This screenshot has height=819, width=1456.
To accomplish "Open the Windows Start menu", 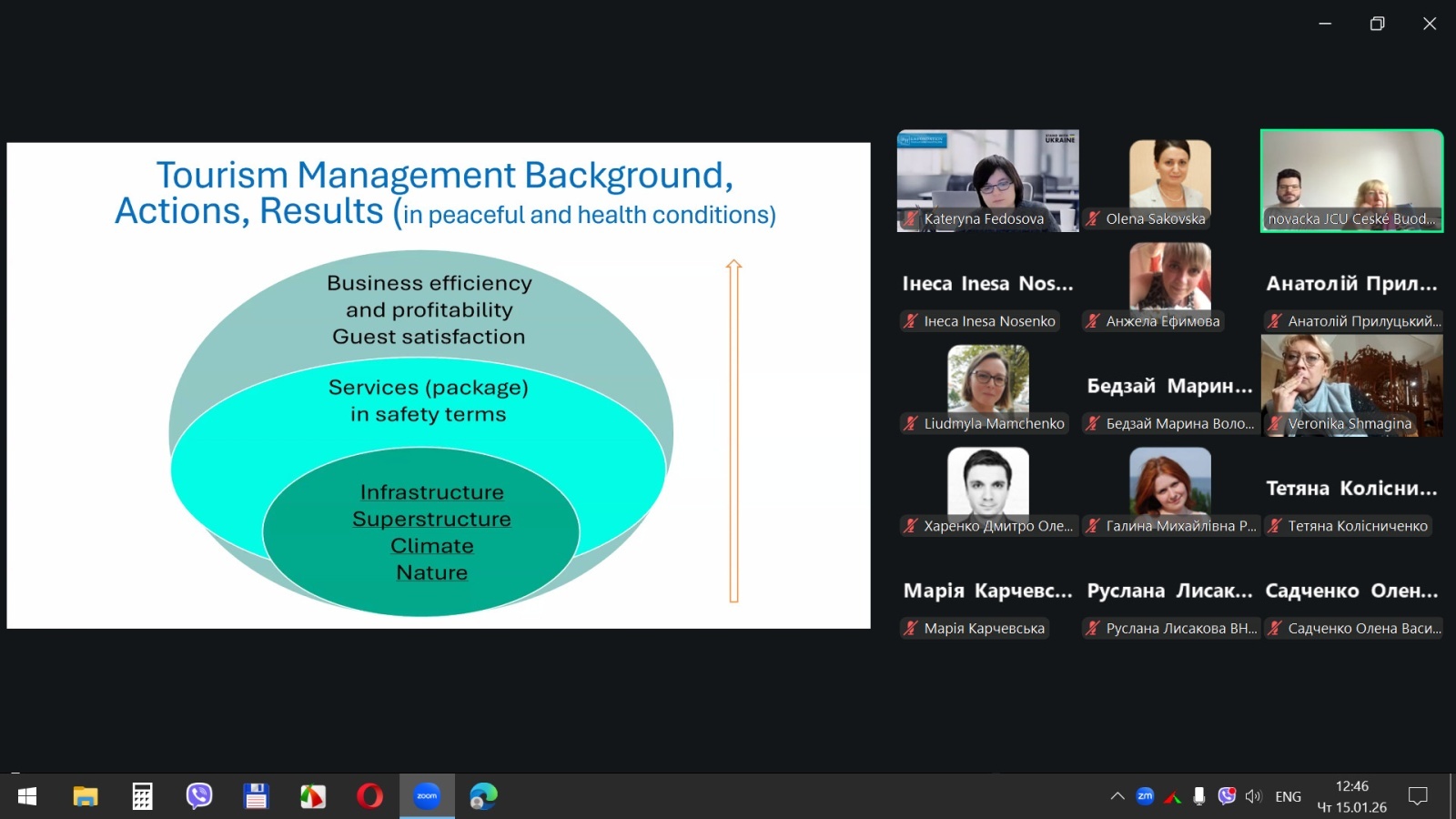I will [27, 796].
